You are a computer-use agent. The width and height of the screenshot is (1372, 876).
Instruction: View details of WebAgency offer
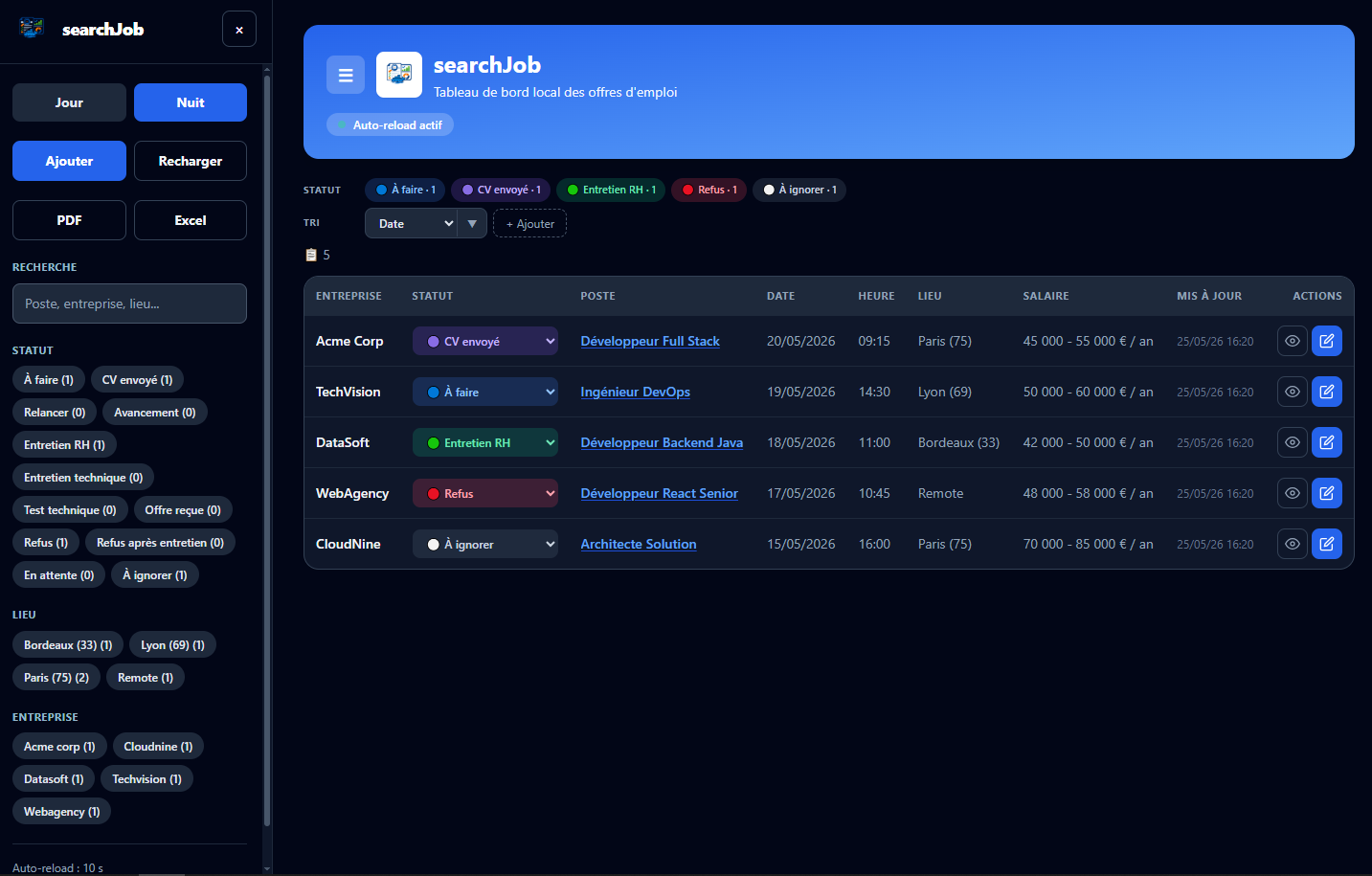(x=1293, y=493)
